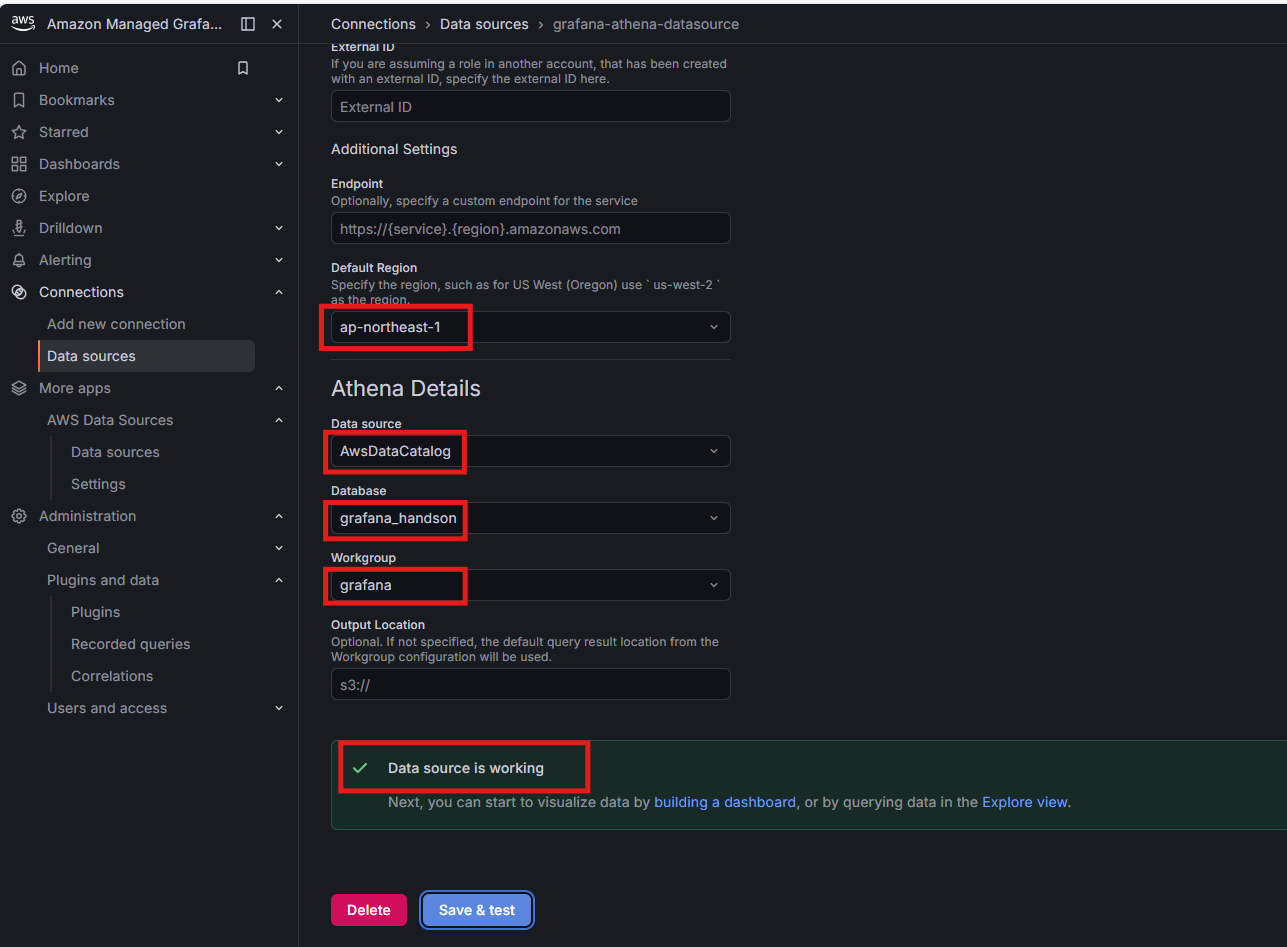Click the Connections icon
Screen dimensions: 1287x947
tap(19, 292)
